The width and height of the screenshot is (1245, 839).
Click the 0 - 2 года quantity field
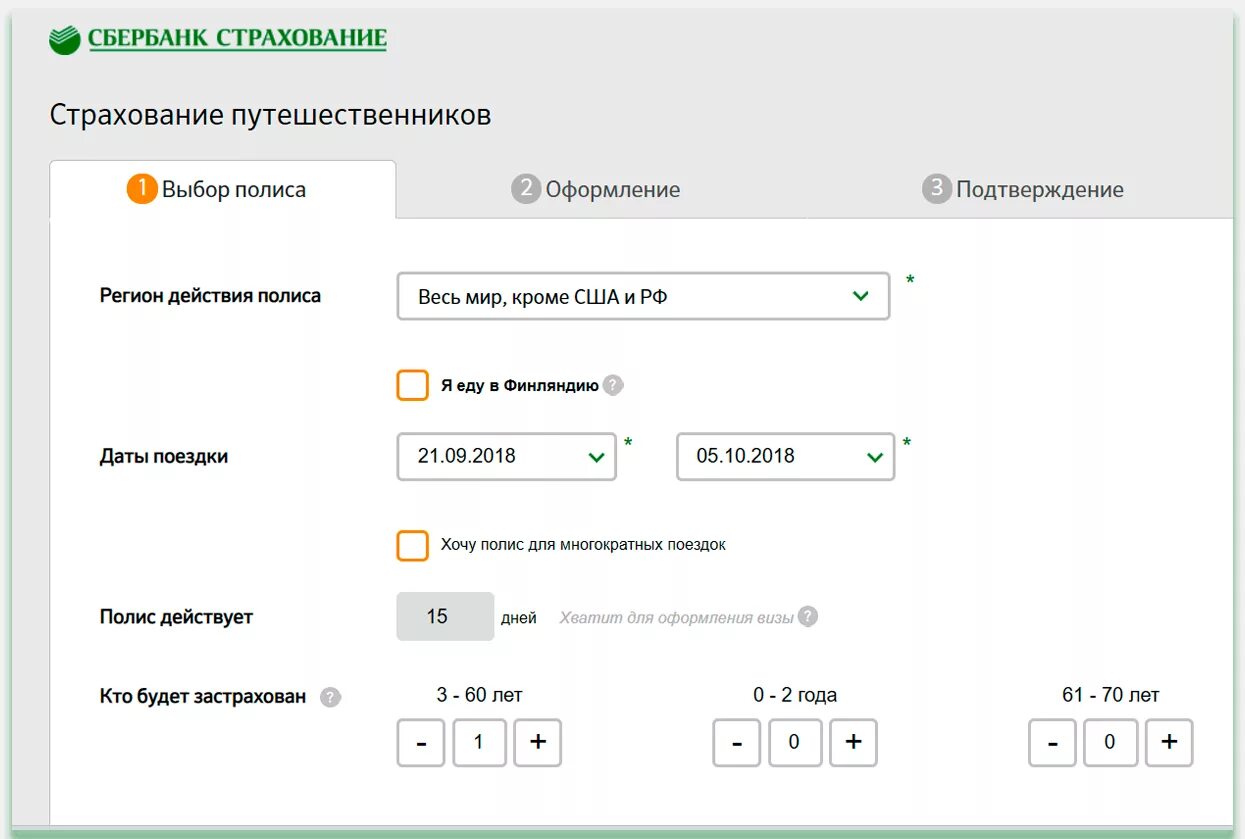[795, 743]
